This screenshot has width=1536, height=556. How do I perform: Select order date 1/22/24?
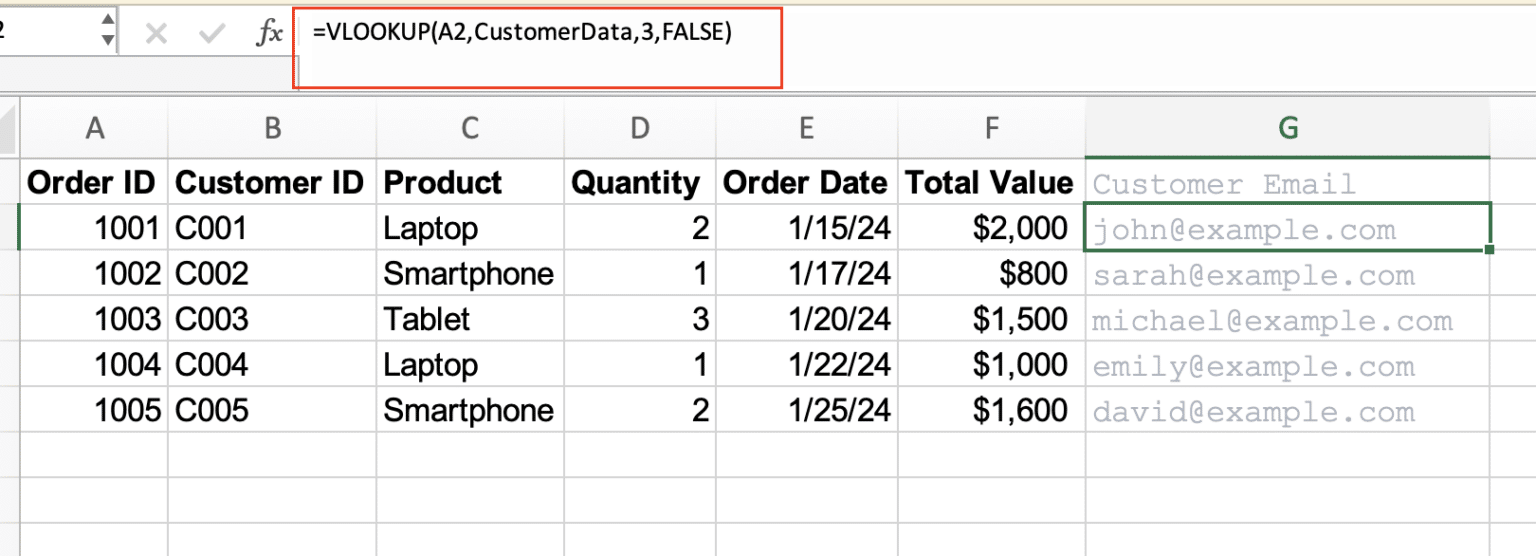806,364
